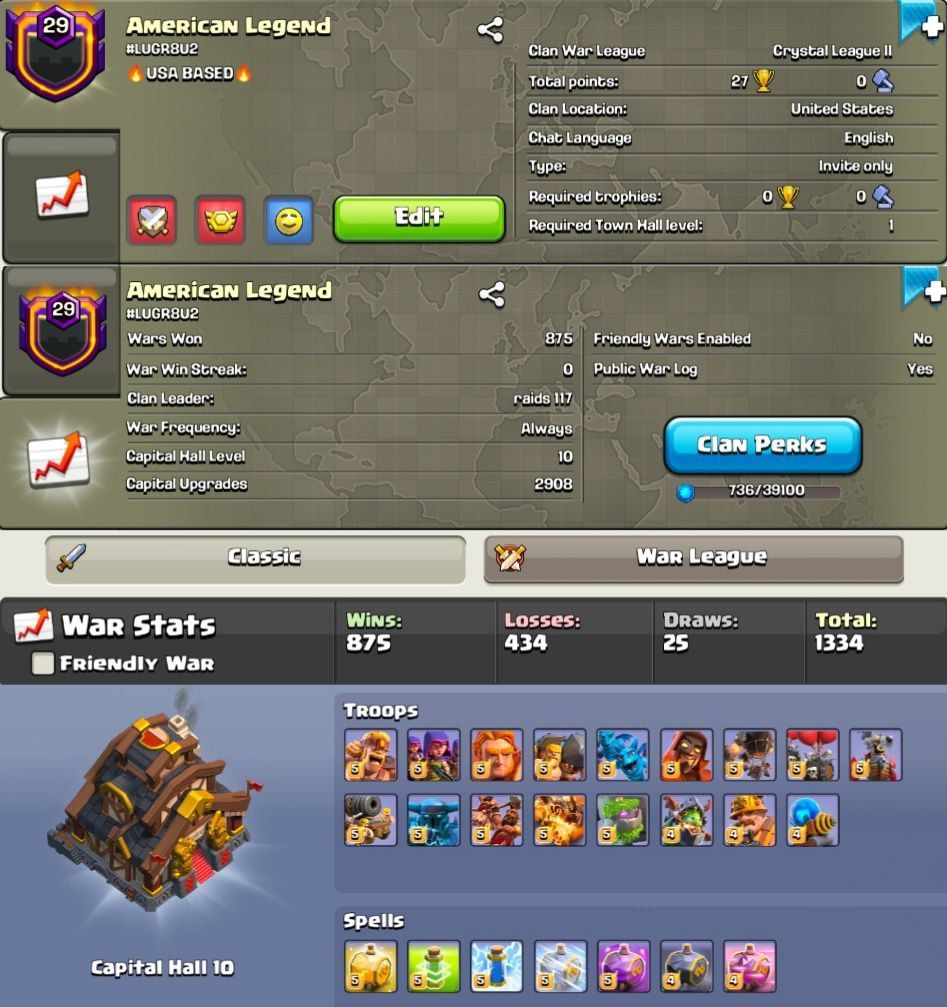Click the second panel's bookmark plus flag
This screenshot has width=947, height=1007.
coord(924,288)
